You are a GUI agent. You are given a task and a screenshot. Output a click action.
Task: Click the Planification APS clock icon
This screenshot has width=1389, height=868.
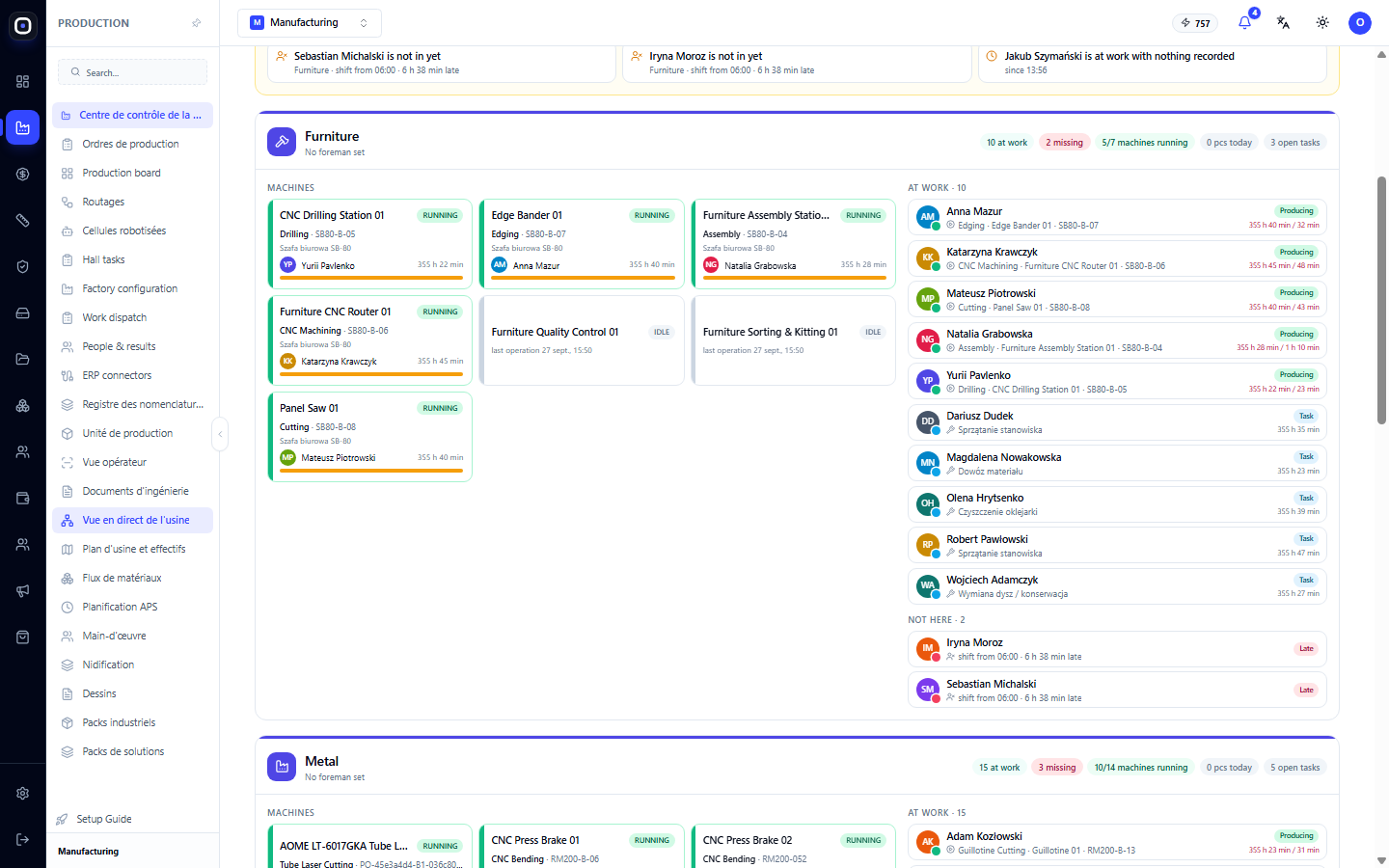click(68, 607)
